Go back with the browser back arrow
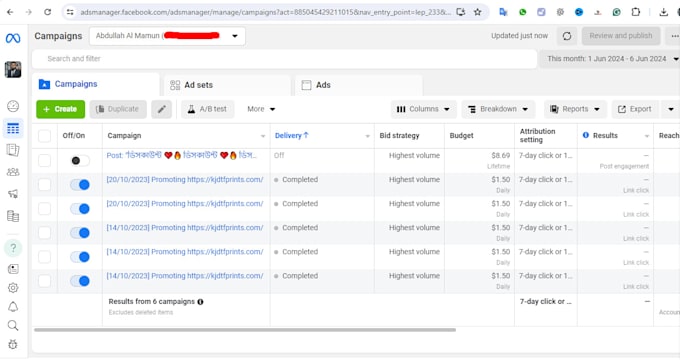680x360 pixels. [10, 12]
